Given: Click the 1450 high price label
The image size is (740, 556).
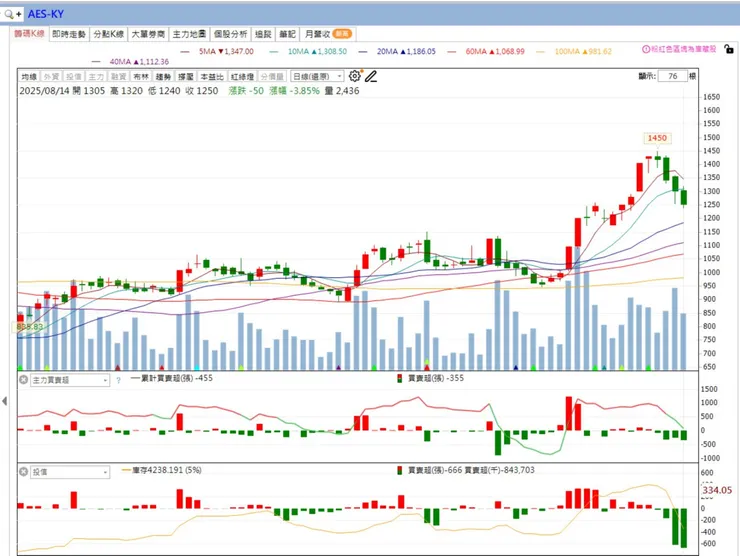Looking at the screenshot, I should point(657,138).
